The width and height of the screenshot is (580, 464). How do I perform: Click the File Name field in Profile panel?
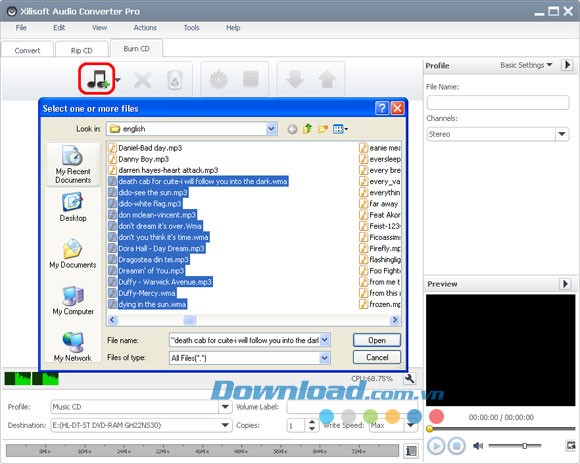tap(498, 102)
